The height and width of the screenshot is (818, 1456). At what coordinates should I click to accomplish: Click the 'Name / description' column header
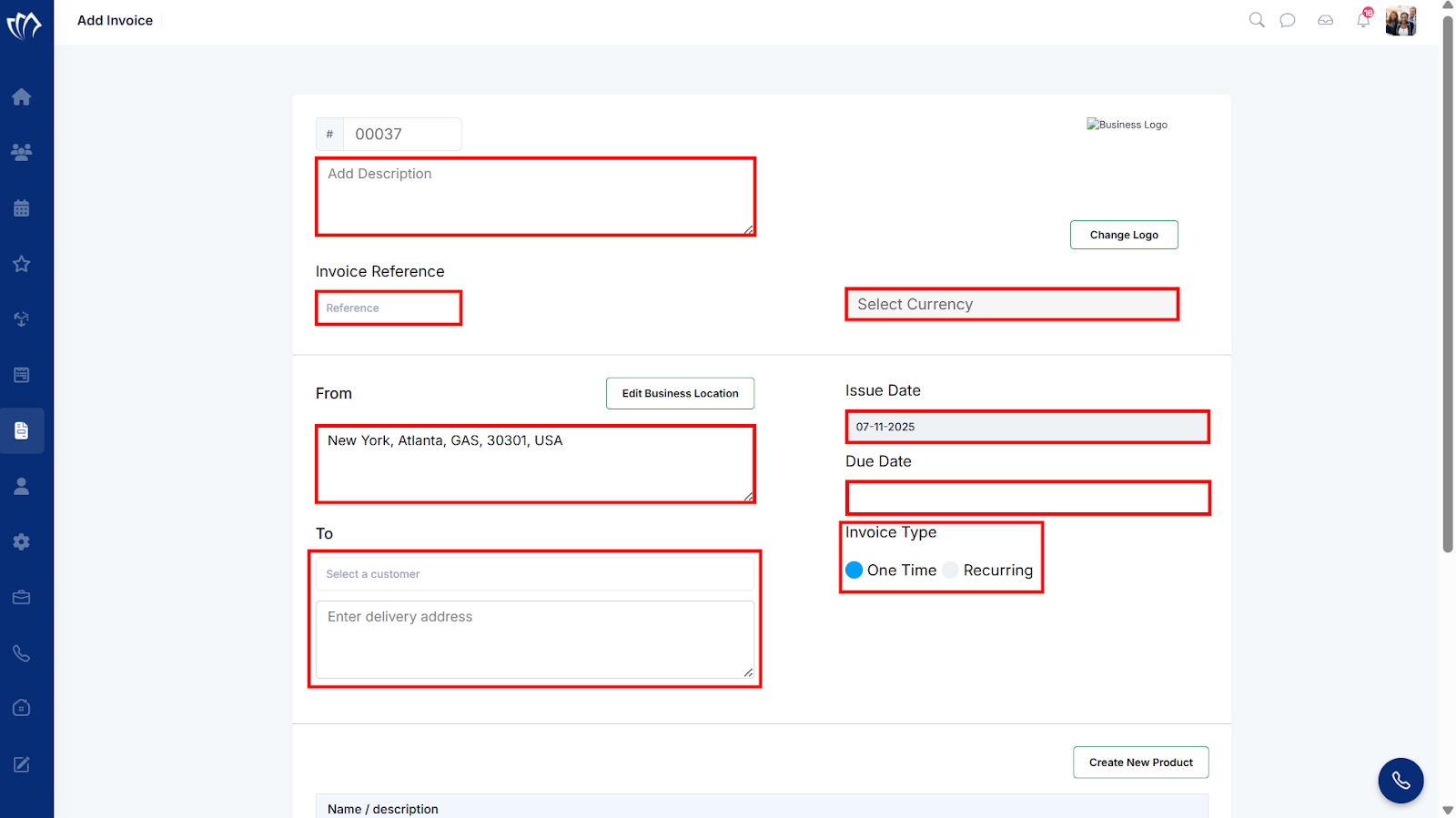point(383,809)
